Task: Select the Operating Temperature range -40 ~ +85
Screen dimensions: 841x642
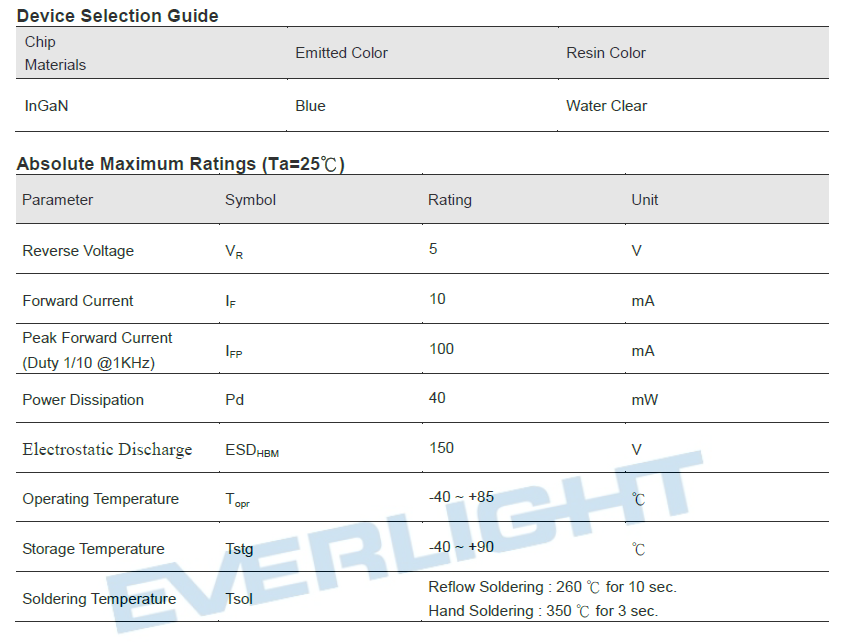Action: (461, 497)
